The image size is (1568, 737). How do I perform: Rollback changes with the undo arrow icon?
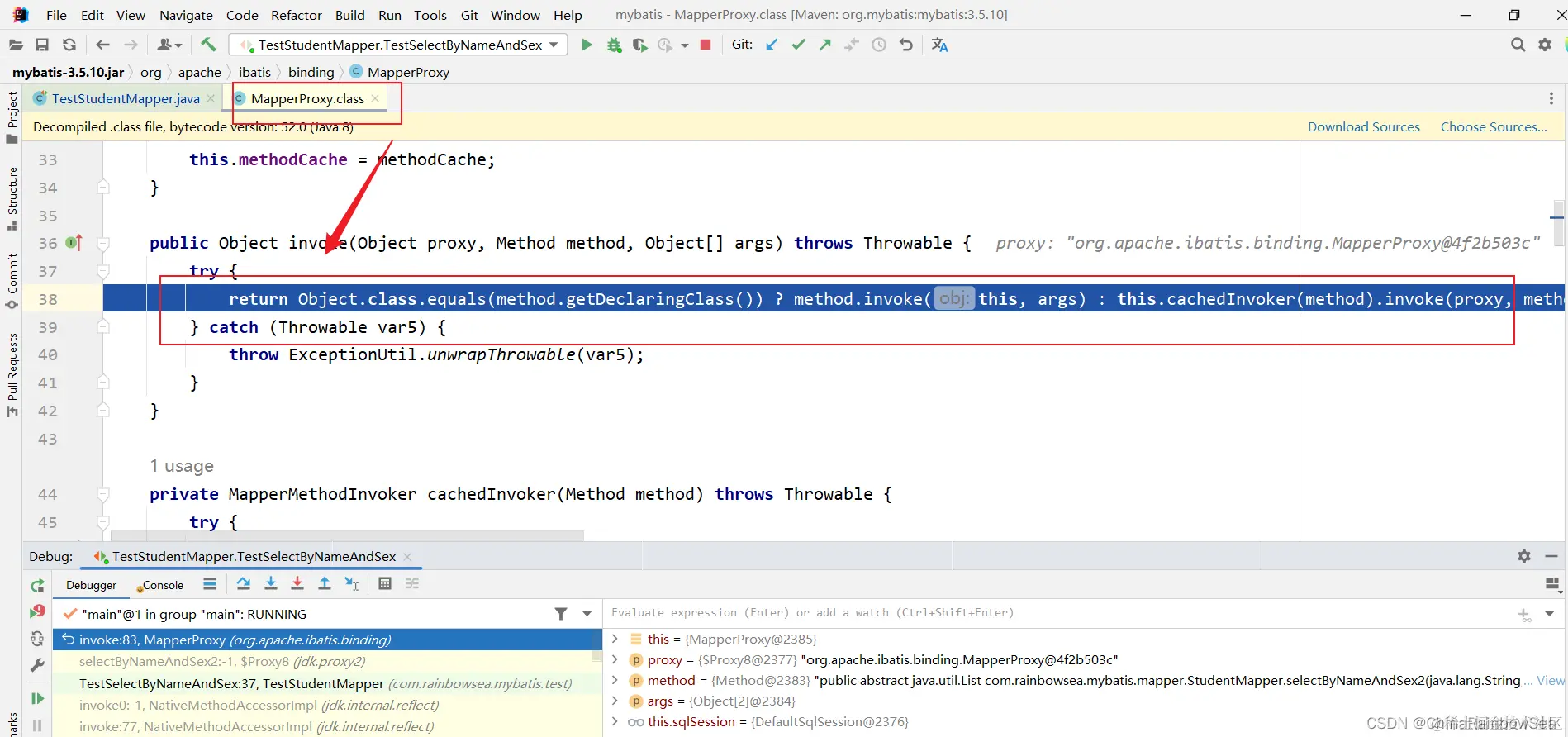[x=906, y=45]
